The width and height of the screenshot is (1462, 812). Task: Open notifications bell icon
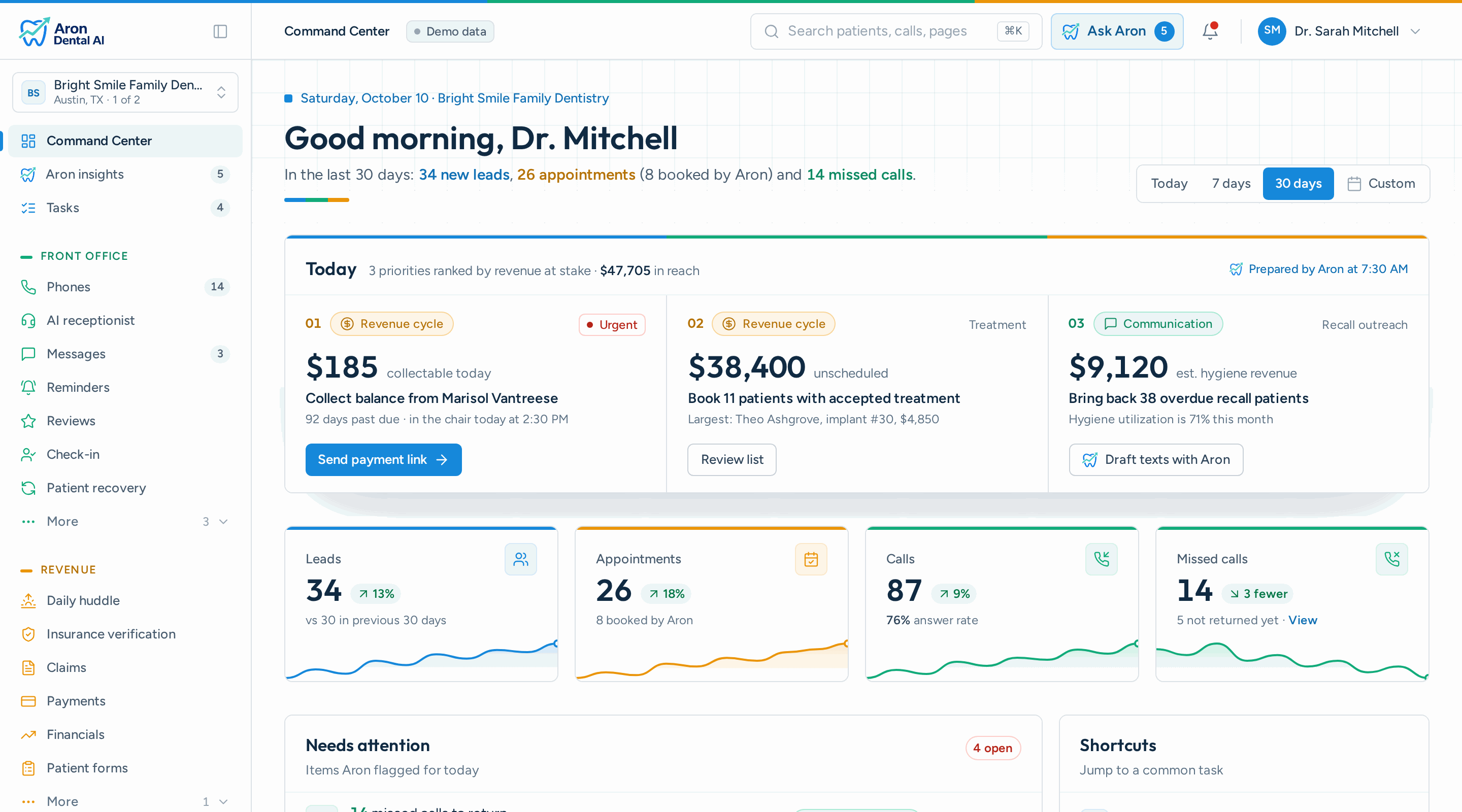1210,31
